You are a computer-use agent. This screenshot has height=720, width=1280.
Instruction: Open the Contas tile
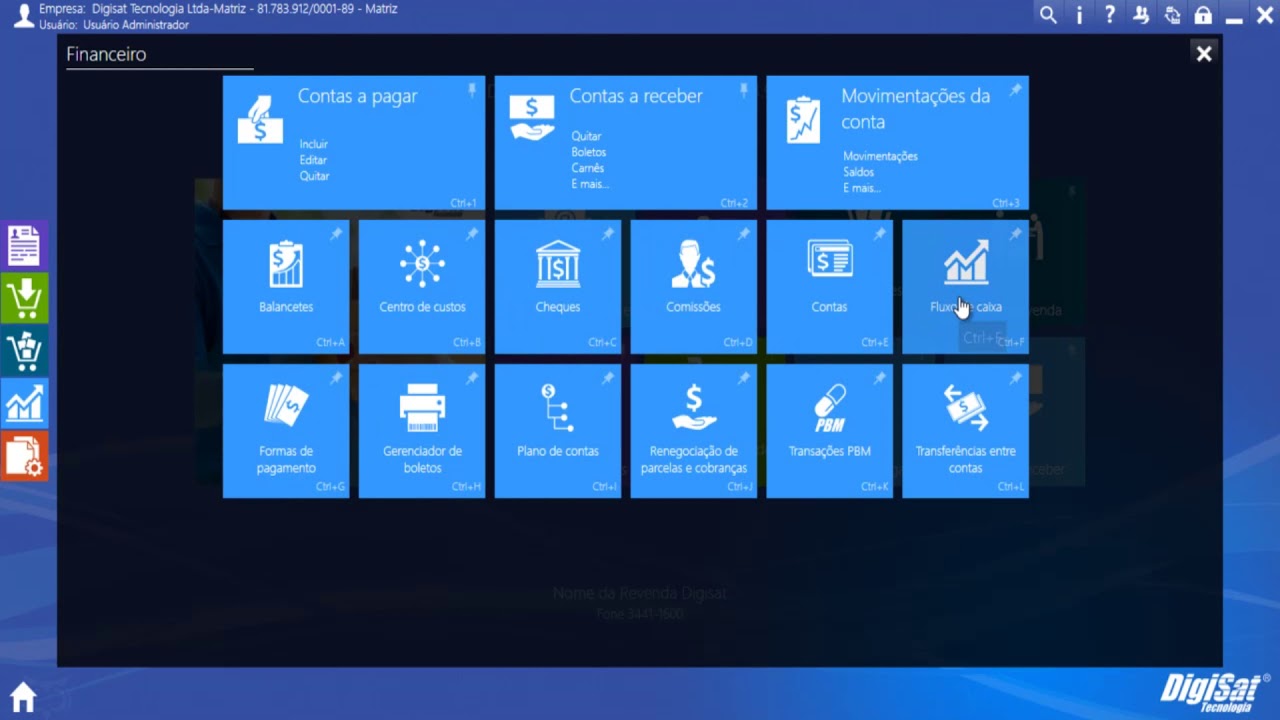[x=829, y=287]
